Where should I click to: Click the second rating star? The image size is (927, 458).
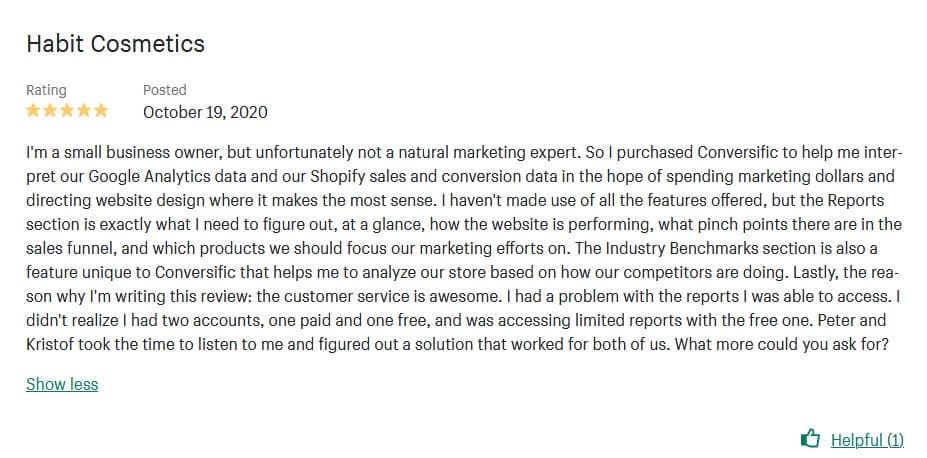[50, 111]
